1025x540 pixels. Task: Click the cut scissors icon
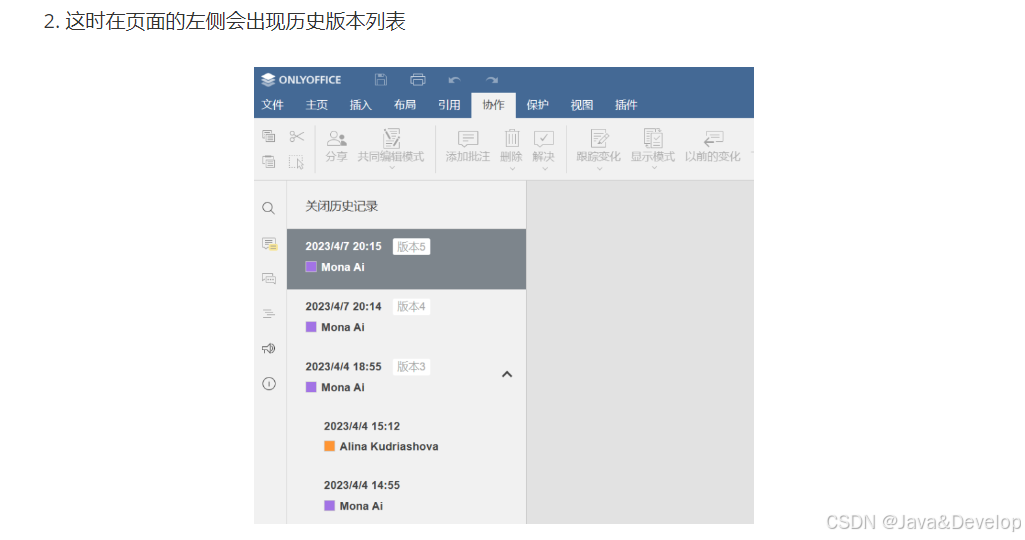tap(297, 136)
